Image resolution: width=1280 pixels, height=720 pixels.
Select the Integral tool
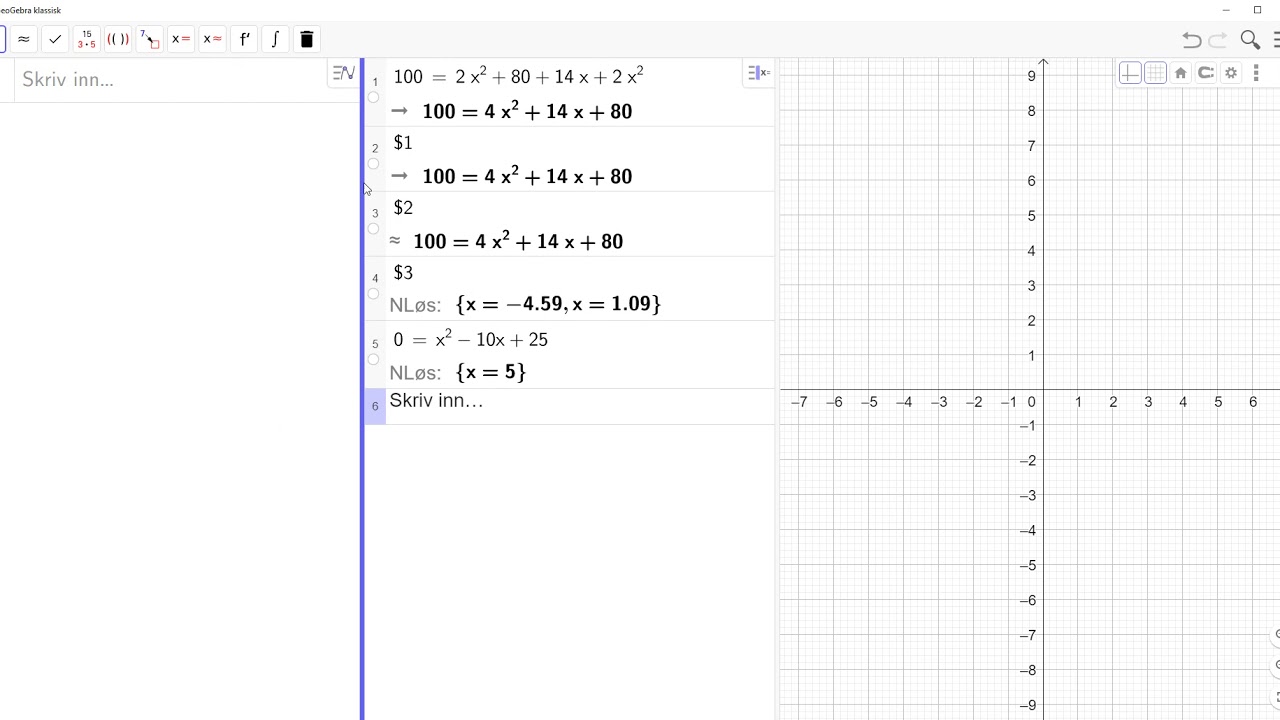point(275,39)
